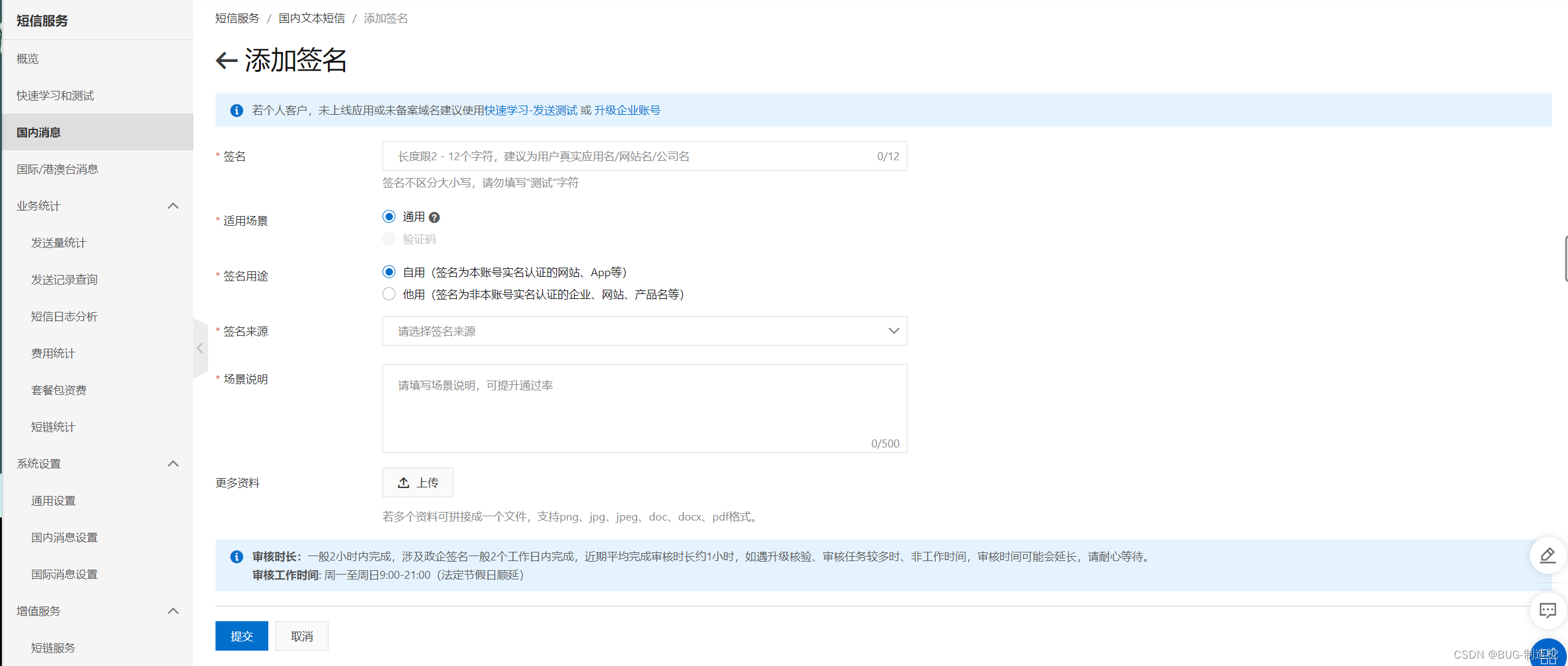1568x666 pixels.
Task: Click the back arrow beside 添加签名
Action: click(x=226, y=60)
